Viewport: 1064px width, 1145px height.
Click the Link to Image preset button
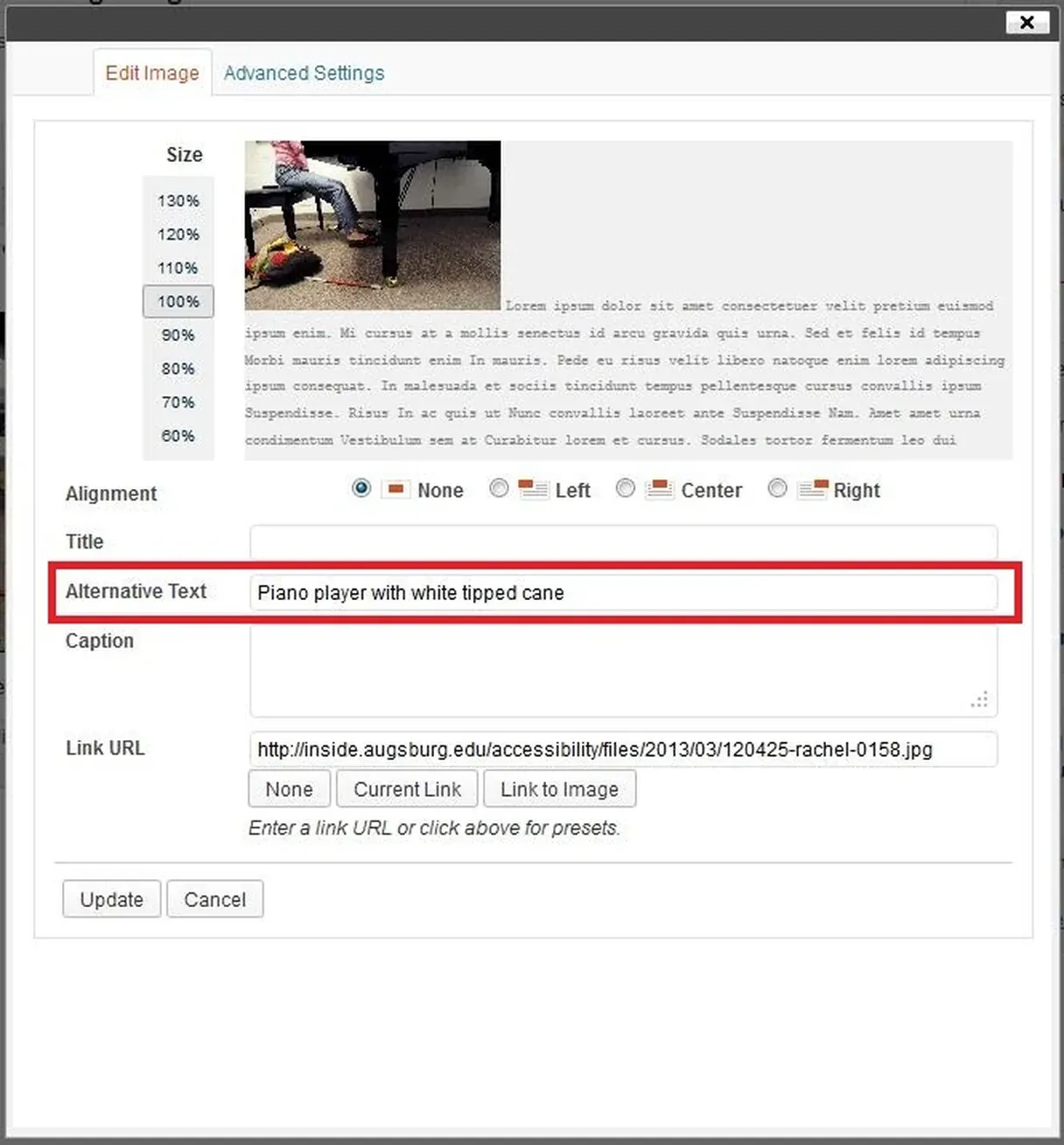(x=559, y=788)
